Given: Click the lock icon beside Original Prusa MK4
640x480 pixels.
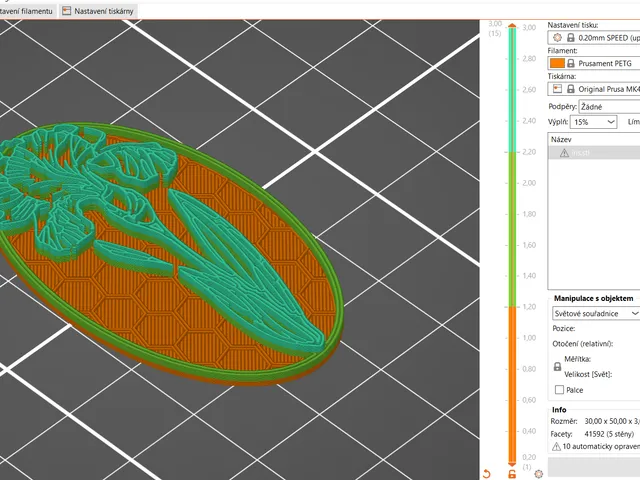Looking at the screenshot, I should (x=571, y=89).
